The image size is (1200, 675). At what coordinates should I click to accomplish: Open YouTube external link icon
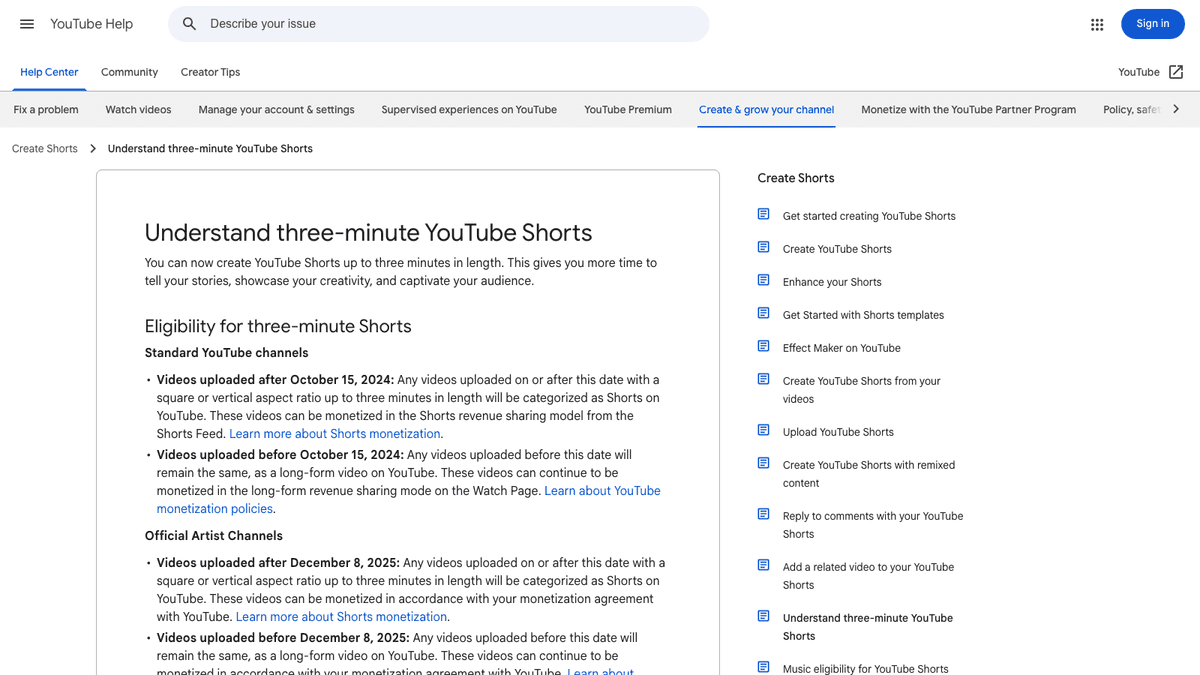(x=1176, y=72)
